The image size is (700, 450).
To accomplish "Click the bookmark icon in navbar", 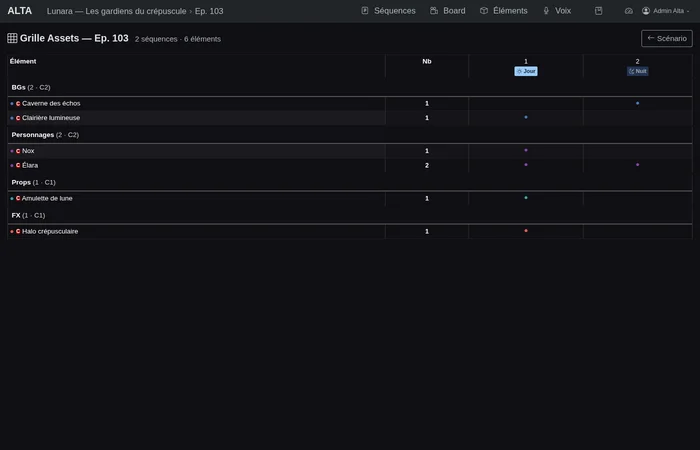I will point(598,11).
